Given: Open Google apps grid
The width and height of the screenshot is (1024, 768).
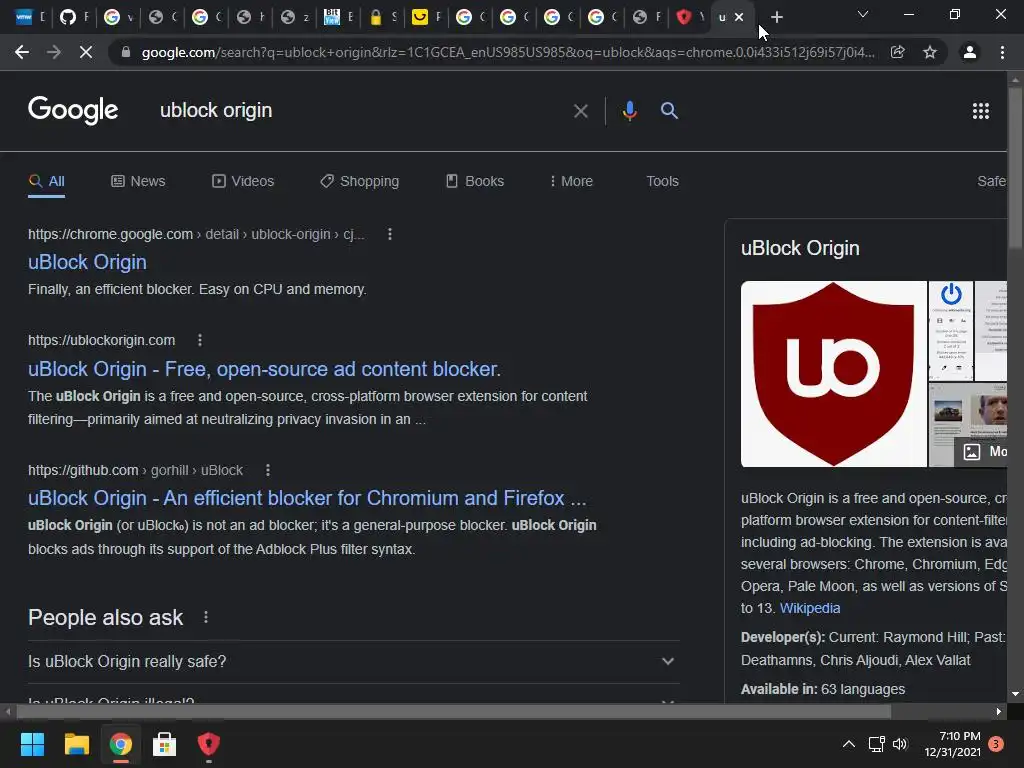Looking at the screenshot, I should coord(981,111).
